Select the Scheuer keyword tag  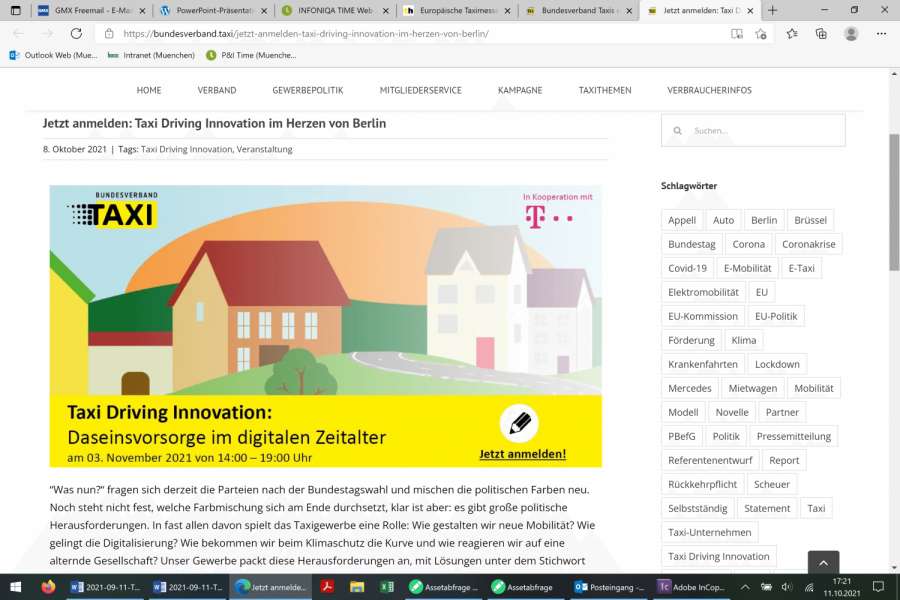point(771,484)
